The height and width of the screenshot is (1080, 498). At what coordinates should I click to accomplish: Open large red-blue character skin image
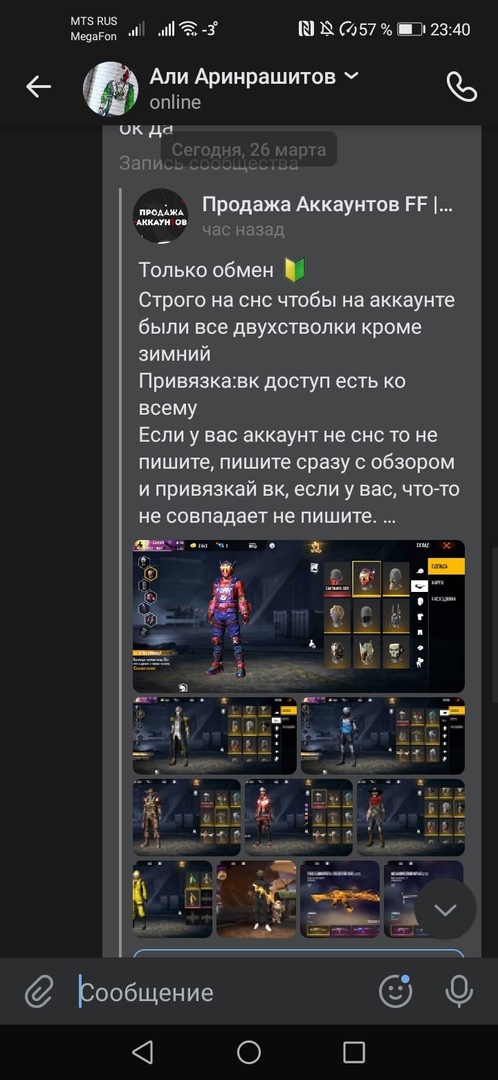pos(299,616)
